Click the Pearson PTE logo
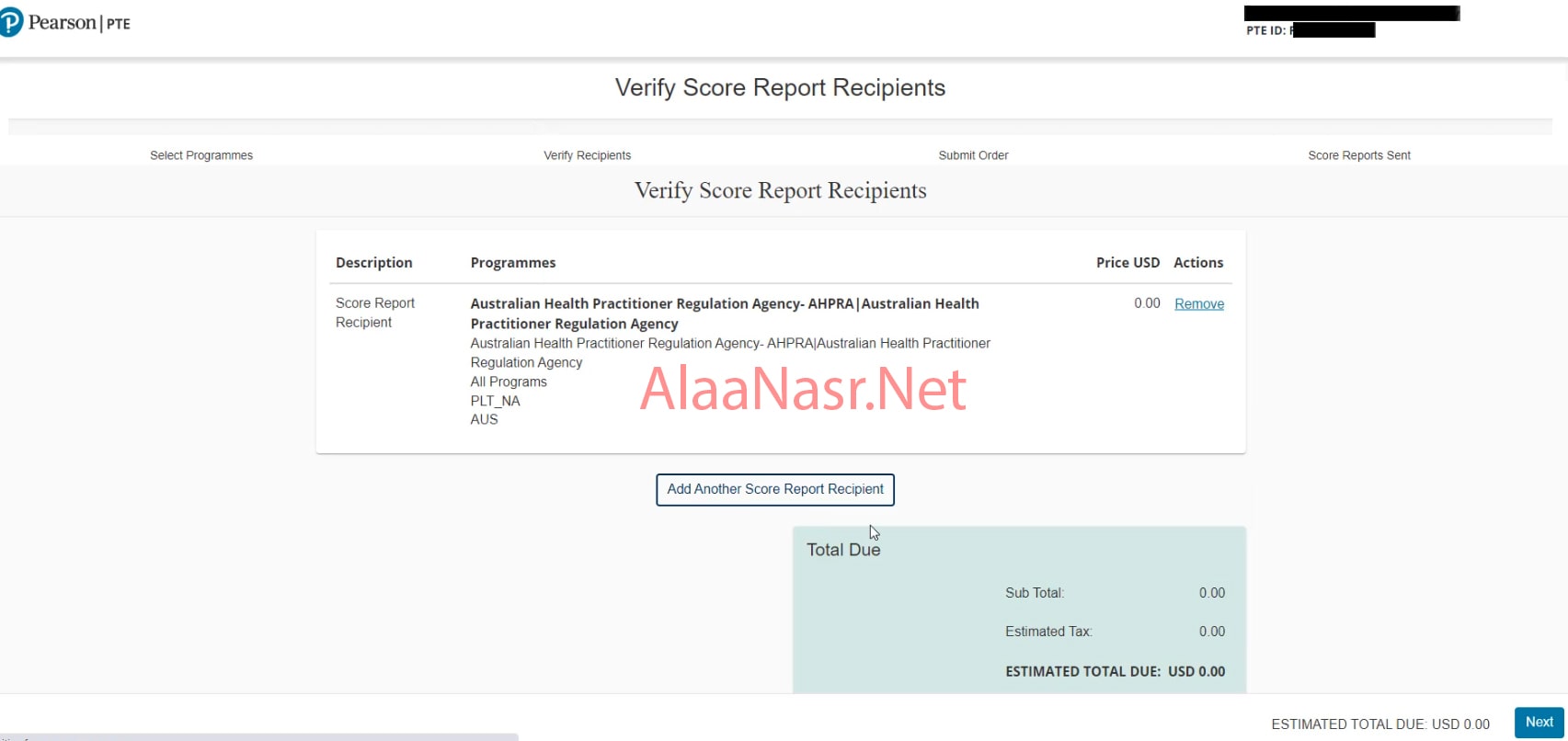This screenshot has height=741, width=1568. click(x=65, y=23)
